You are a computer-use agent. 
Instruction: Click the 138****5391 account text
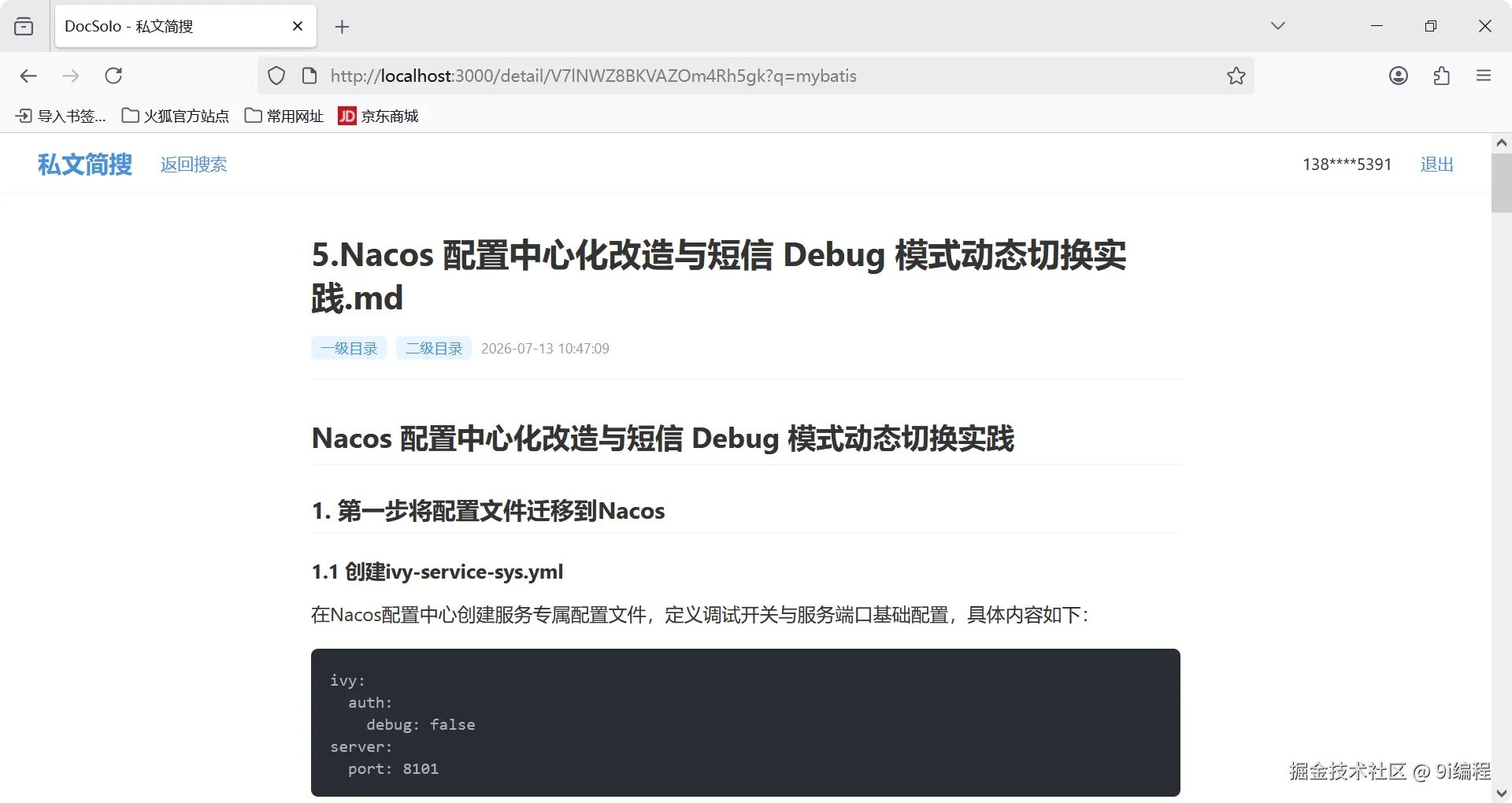click(x=1347, y=164)
